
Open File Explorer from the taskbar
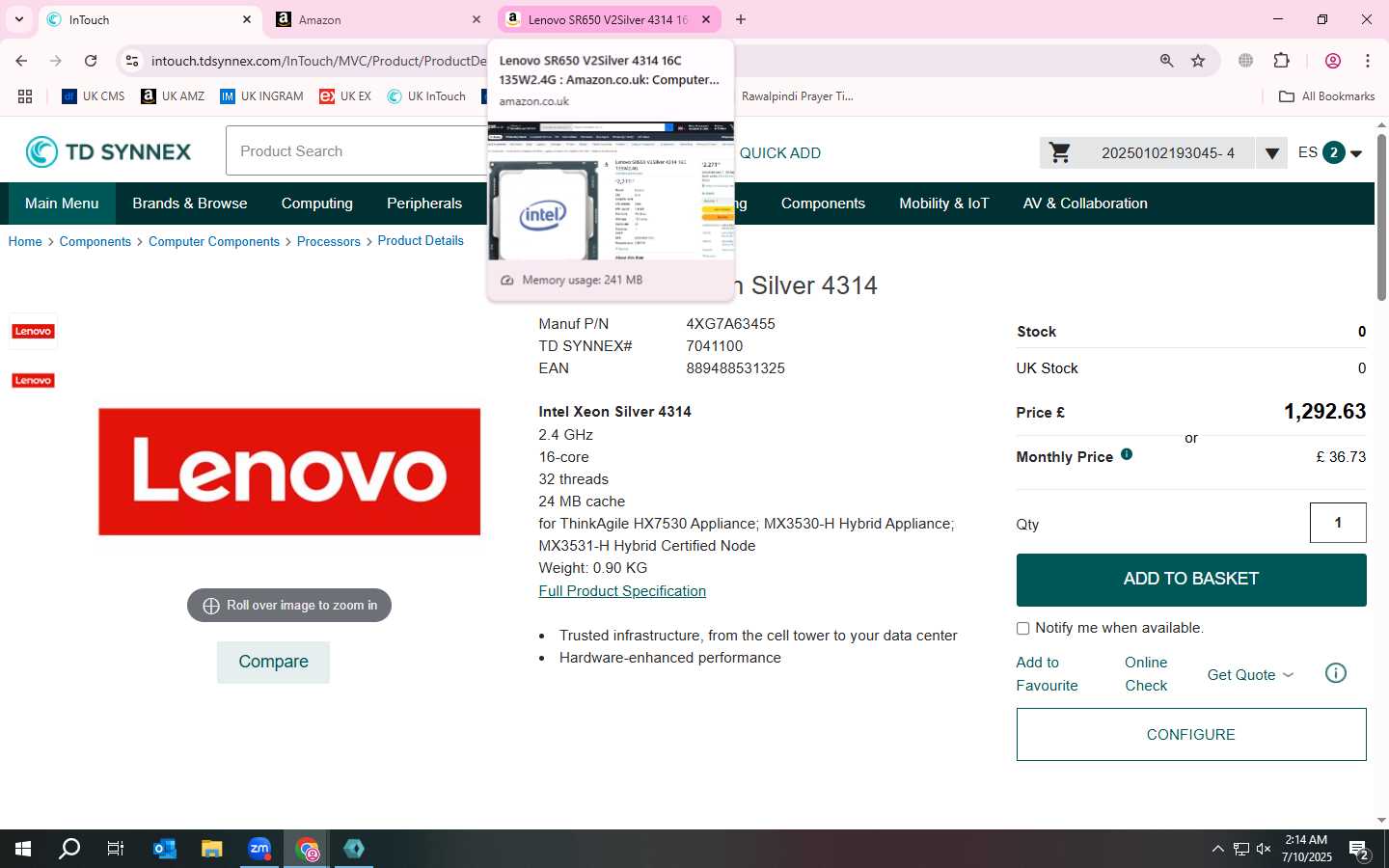tap(212, 849)
